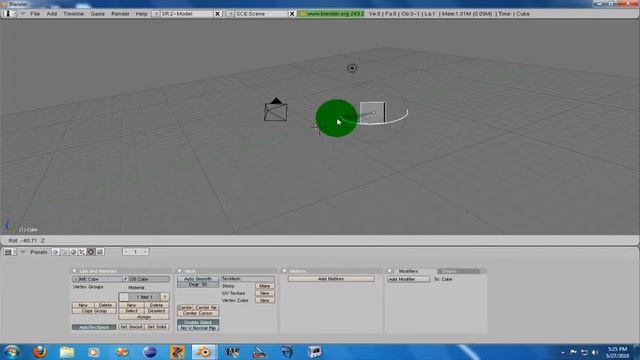640x360 pixels.
Task: Collapse the Link and Materials panel
Action: point(74,271)
